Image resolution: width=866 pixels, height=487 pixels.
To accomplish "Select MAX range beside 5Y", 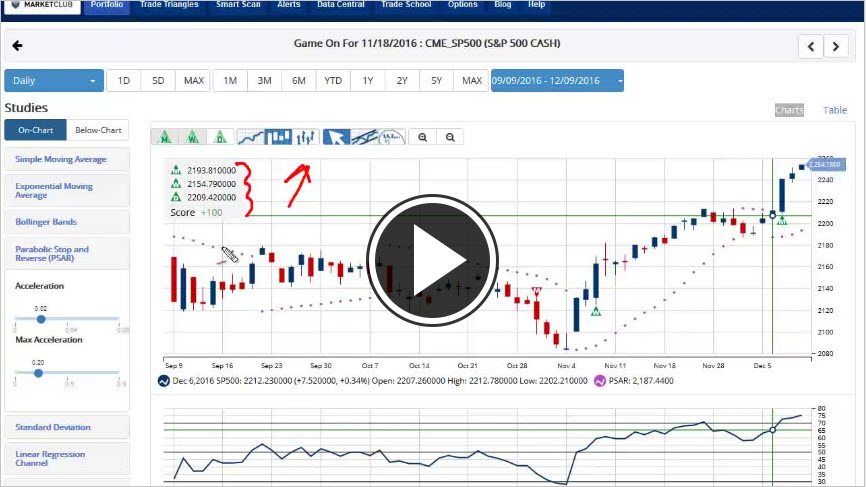I will (472, 81).
